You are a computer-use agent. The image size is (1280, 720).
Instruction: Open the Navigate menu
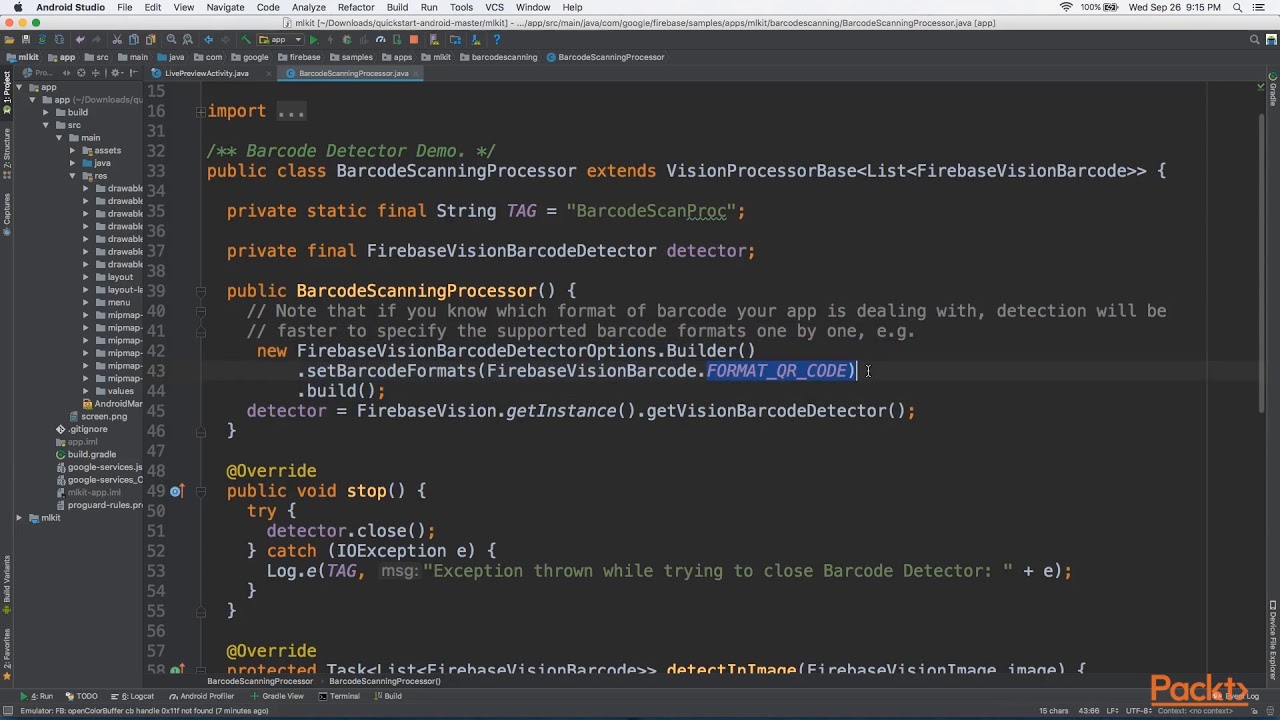pos(225,7)
